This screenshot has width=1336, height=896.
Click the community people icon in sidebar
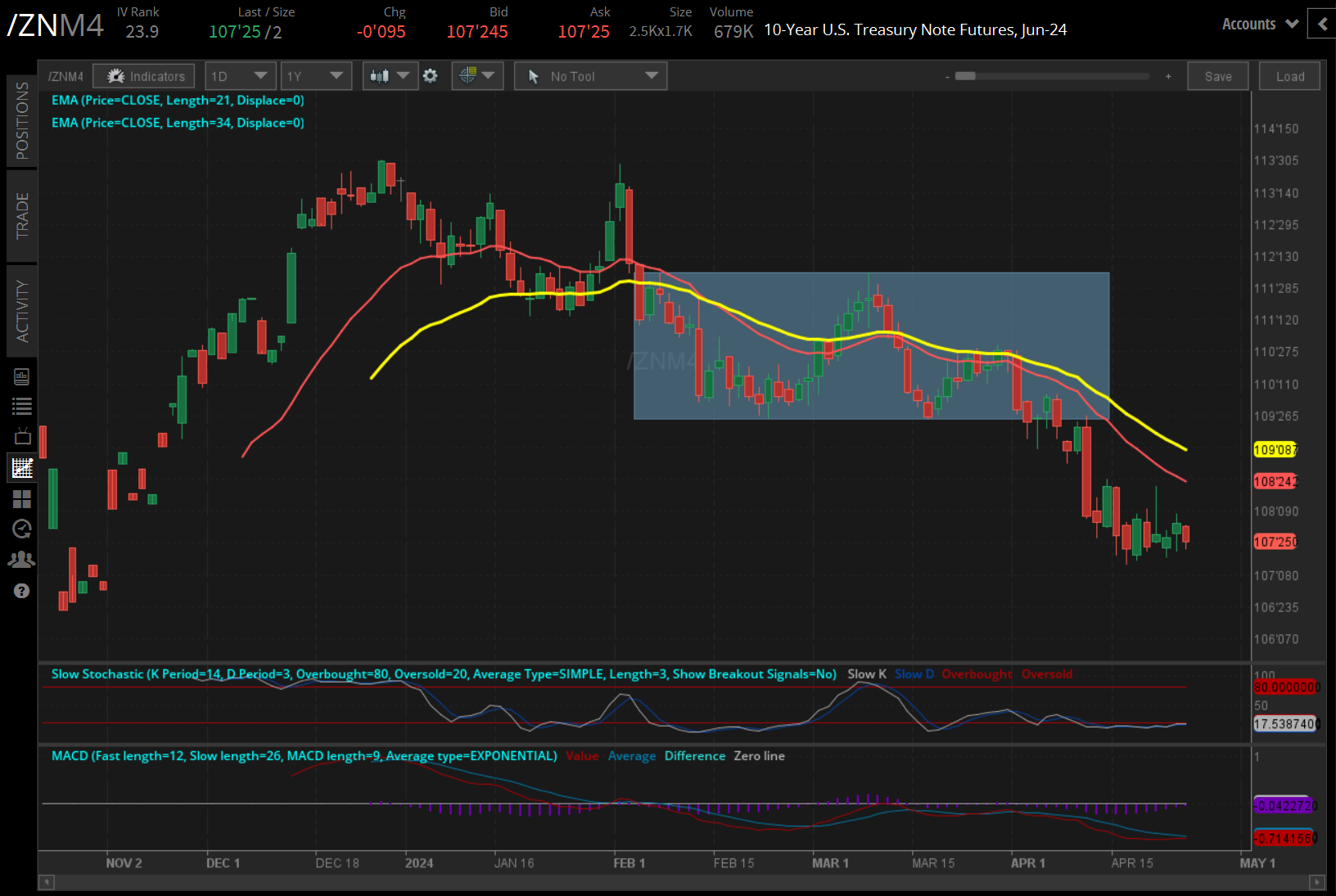click(22, 558)
